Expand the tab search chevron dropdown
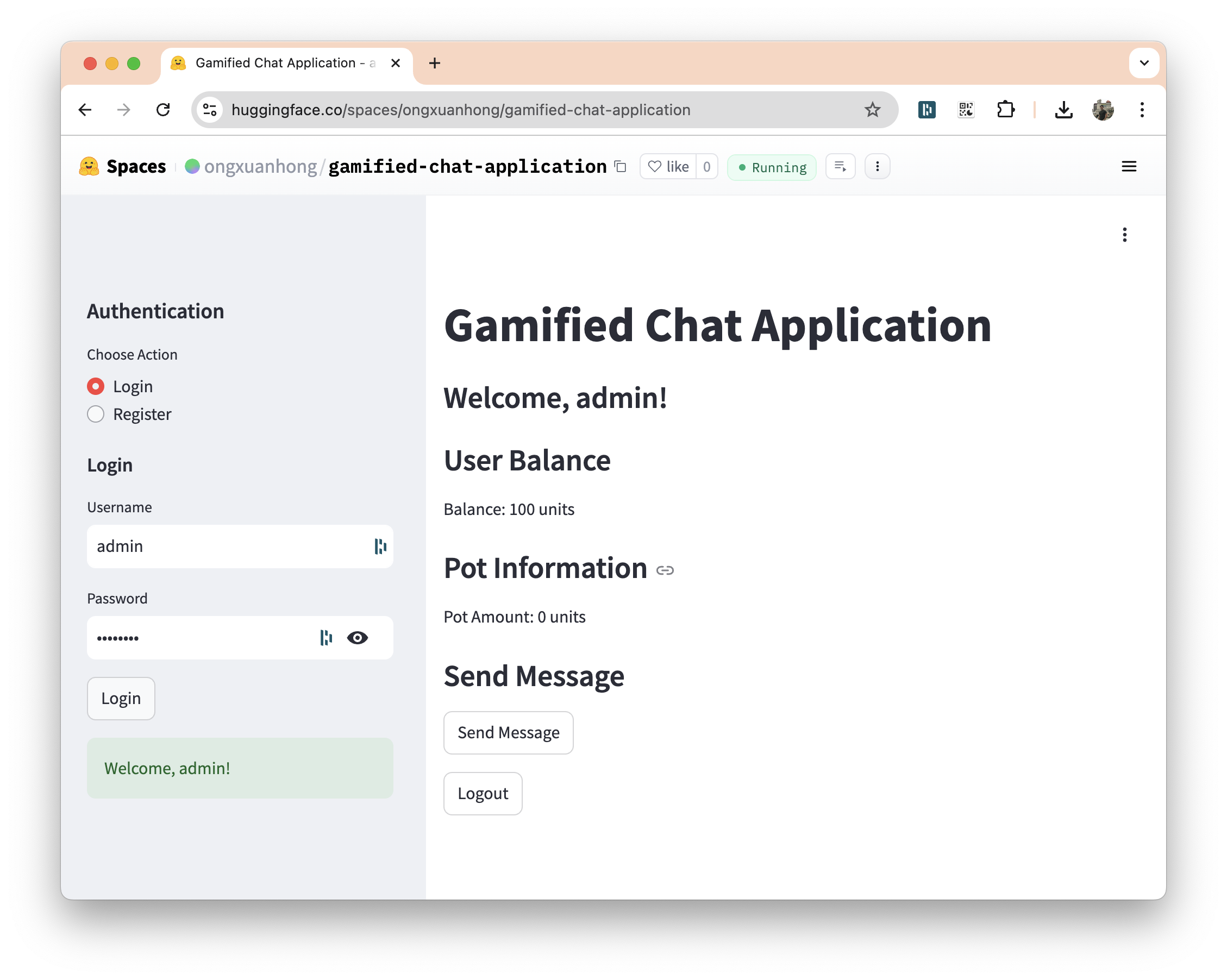The height and width of the screenshot is (980, 1227). pyautogui.click(x=1144, y=63)
